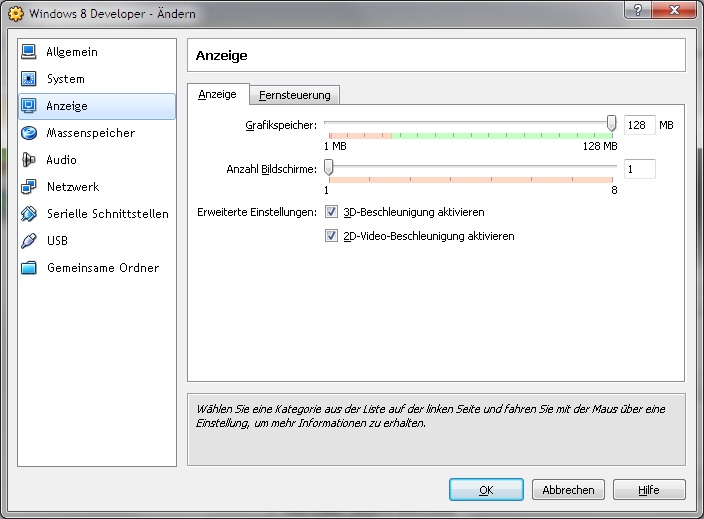Viewport: 704px width, 519px height.
Task: Click the Netzwerk network icon
Action: tap(29, 187)
